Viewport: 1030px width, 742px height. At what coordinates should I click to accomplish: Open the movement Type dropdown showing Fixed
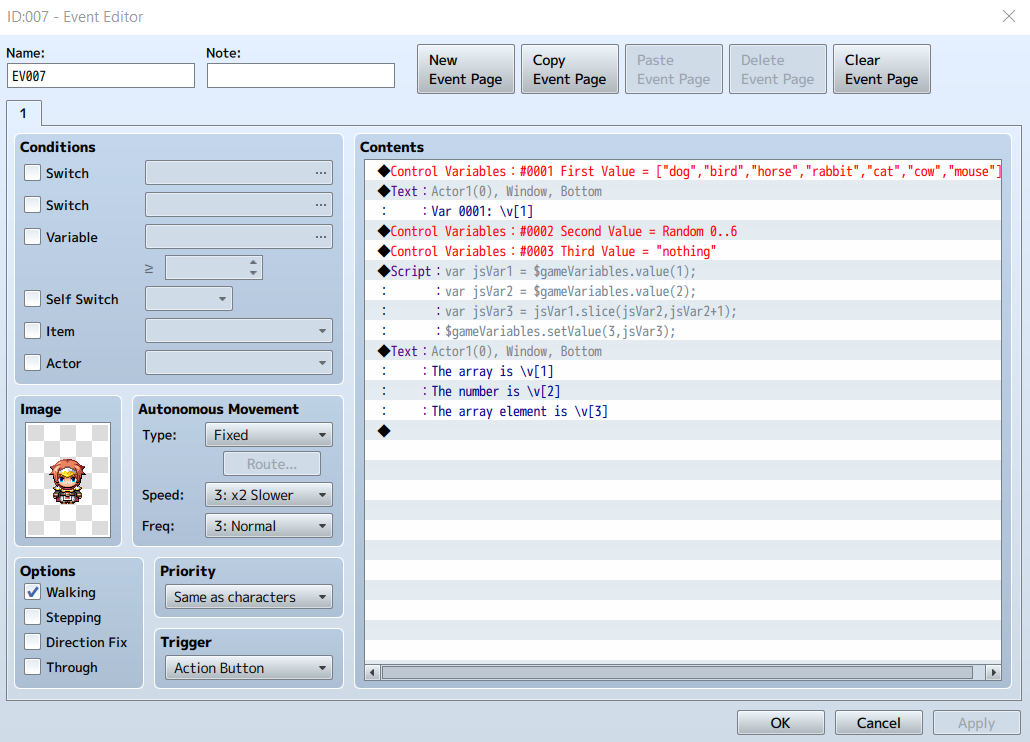coord(269,435)
